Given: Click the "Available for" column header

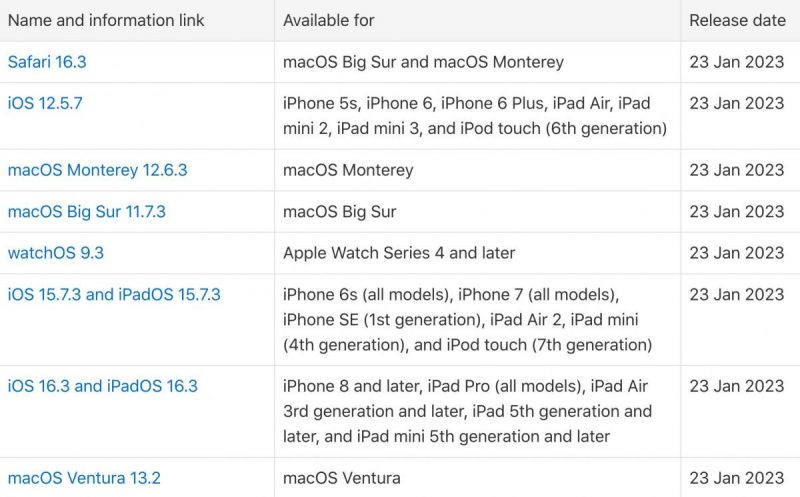Looking at the screenshot, I should click(x=329, y=20).
